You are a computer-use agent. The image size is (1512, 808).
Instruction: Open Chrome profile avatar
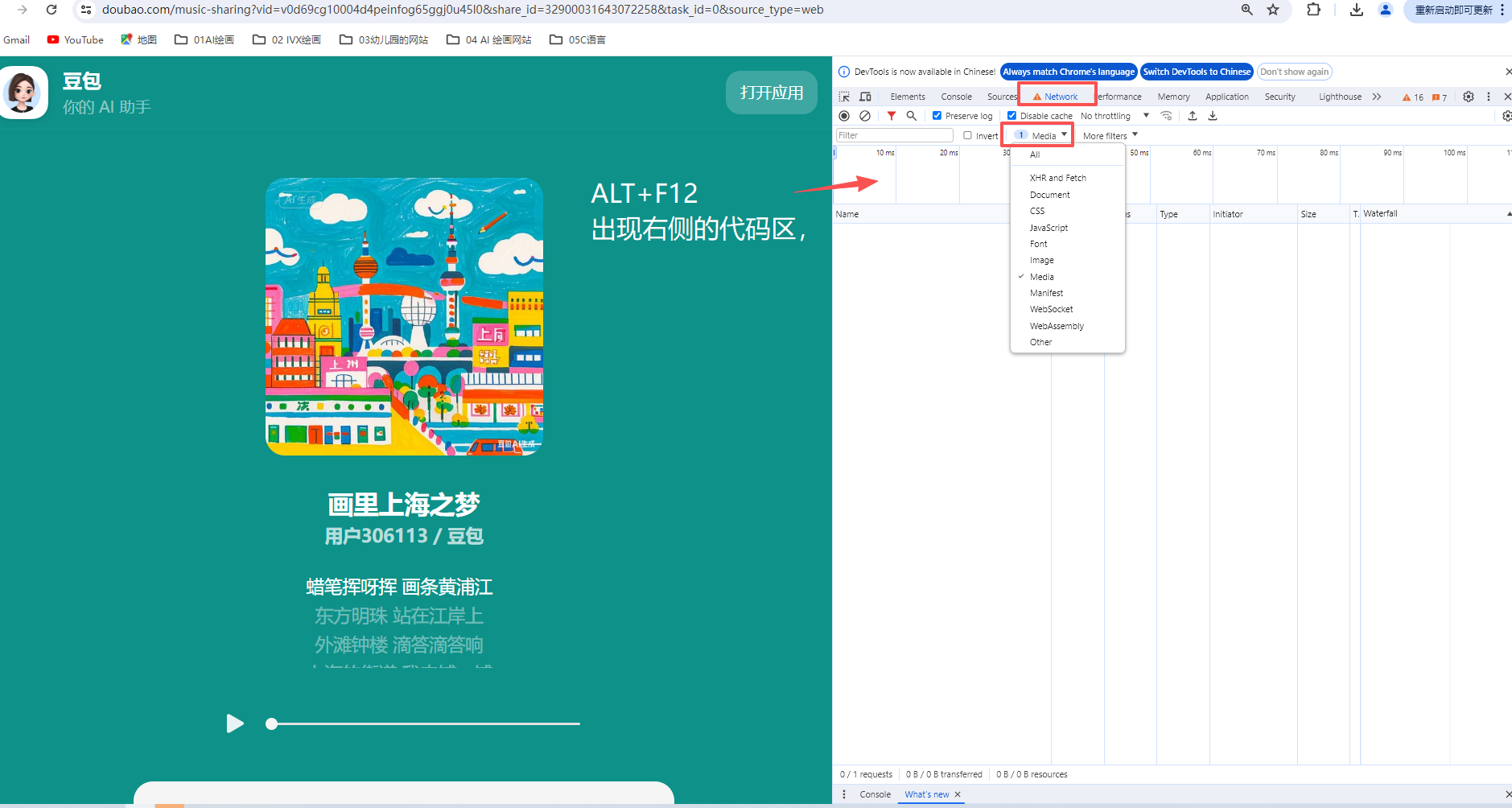coord(1386,10)
